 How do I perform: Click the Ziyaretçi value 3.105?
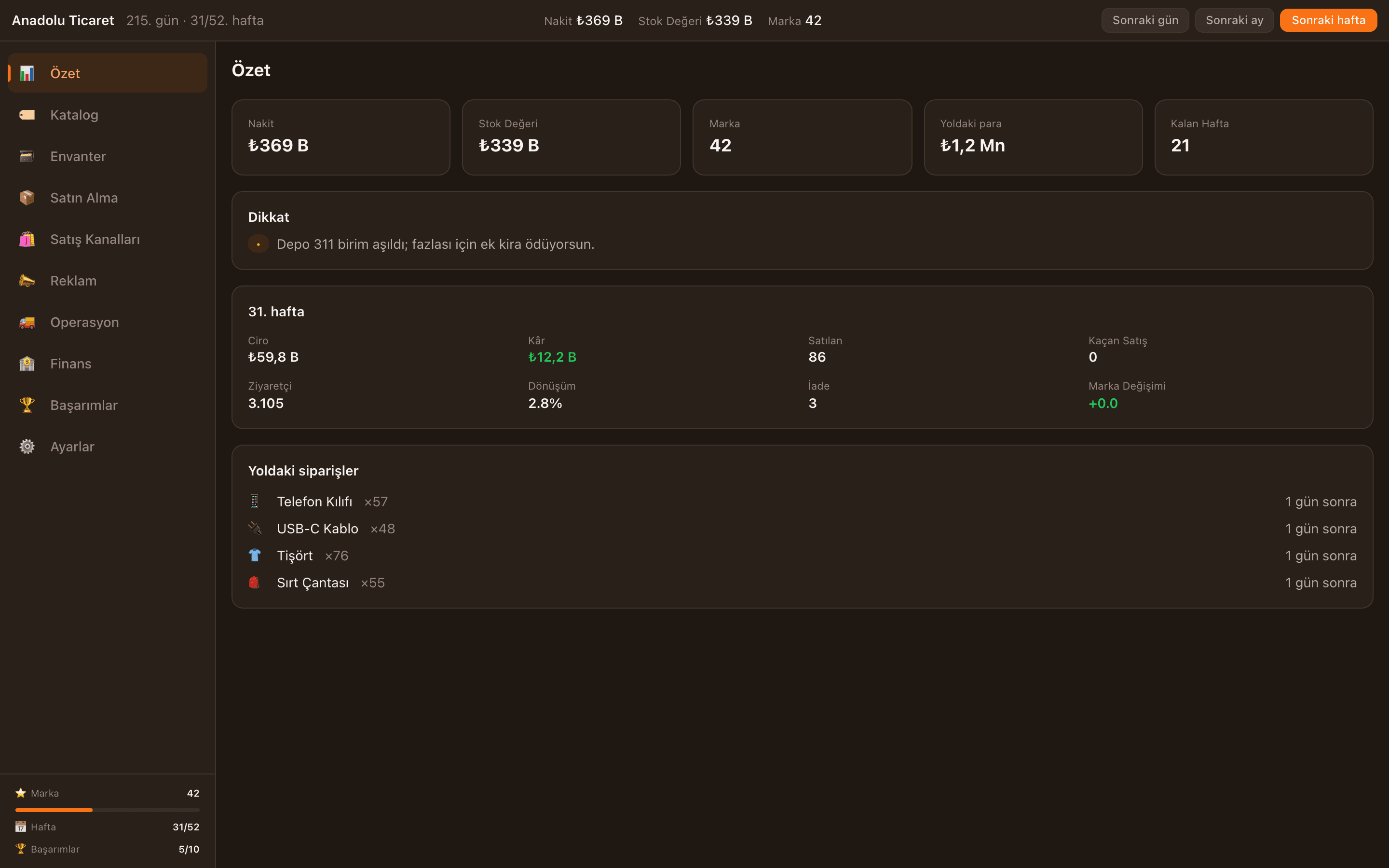(266, 403)
